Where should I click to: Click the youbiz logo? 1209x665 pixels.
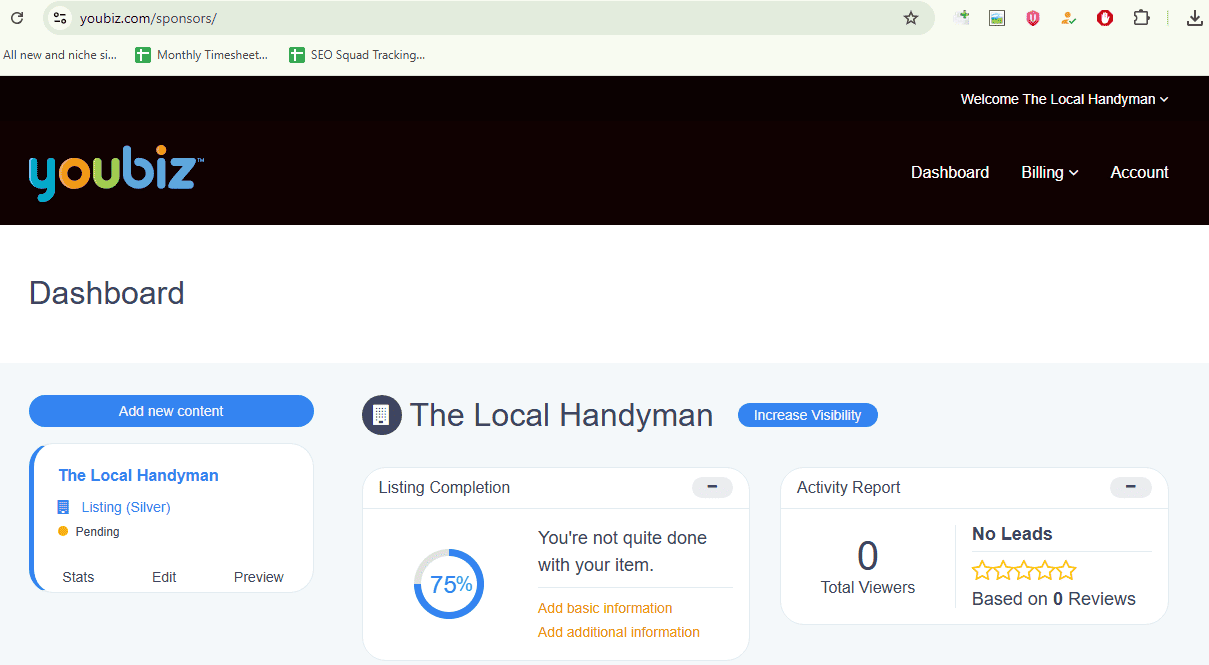(116, 174)
